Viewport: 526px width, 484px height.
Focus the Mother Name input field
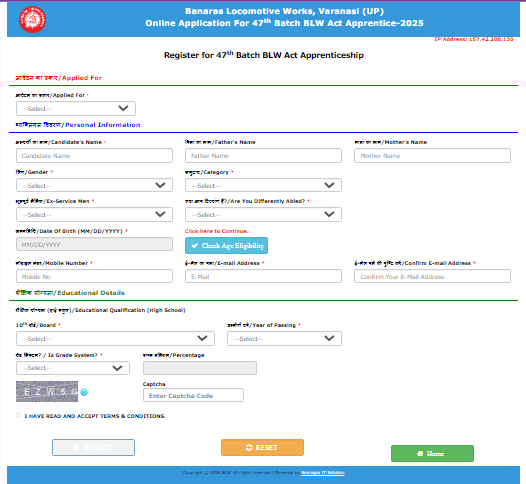pyautogui.click(x=432, y=156)
